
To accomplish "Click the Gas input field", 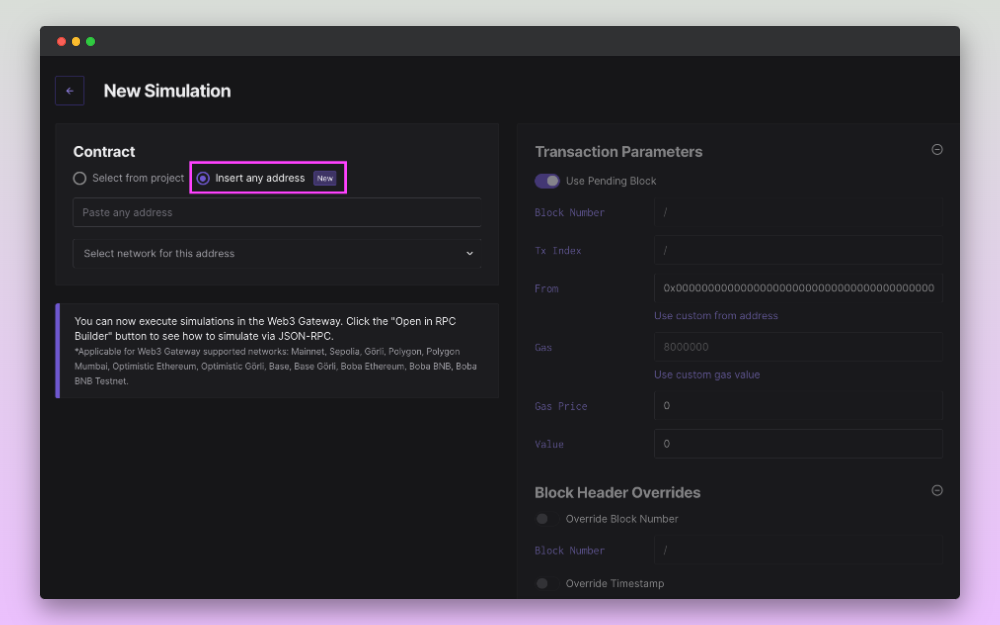I will pyautogui.click(x=798, y=347).
